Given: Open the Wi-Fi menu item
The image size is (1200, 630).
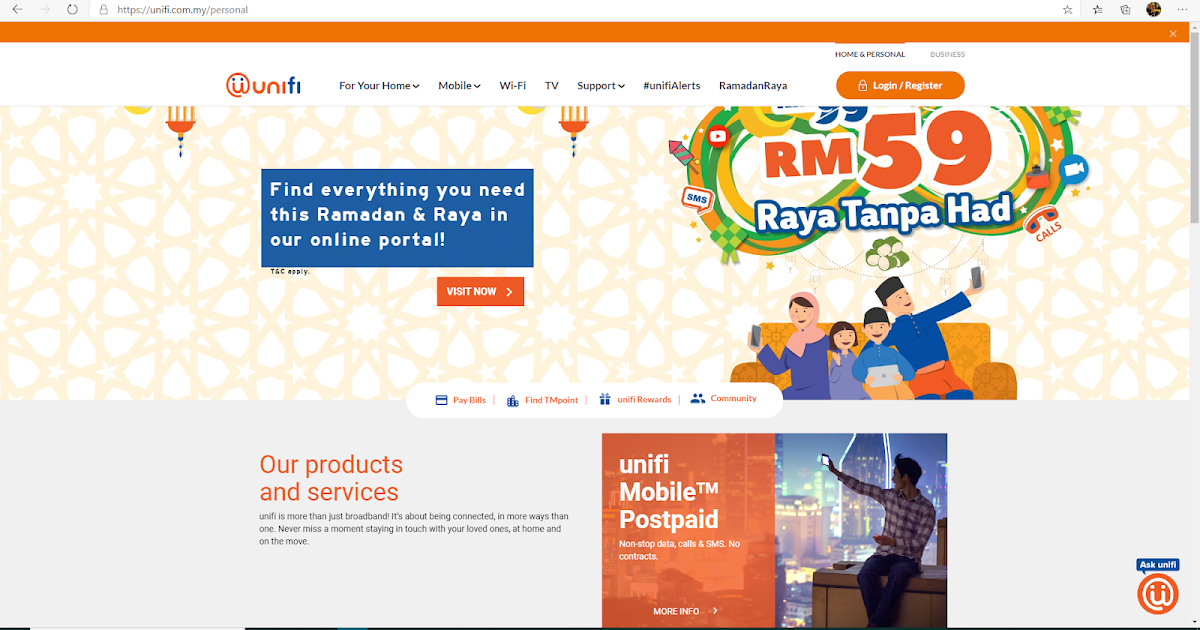Looking at the screenshot, I should tap(513, 86).
